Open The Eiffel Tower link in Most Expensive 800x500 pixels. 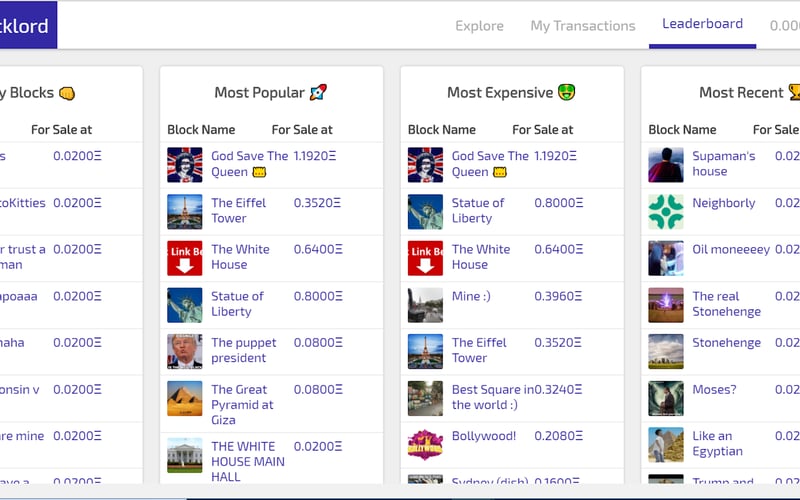[x=479, y=350]
